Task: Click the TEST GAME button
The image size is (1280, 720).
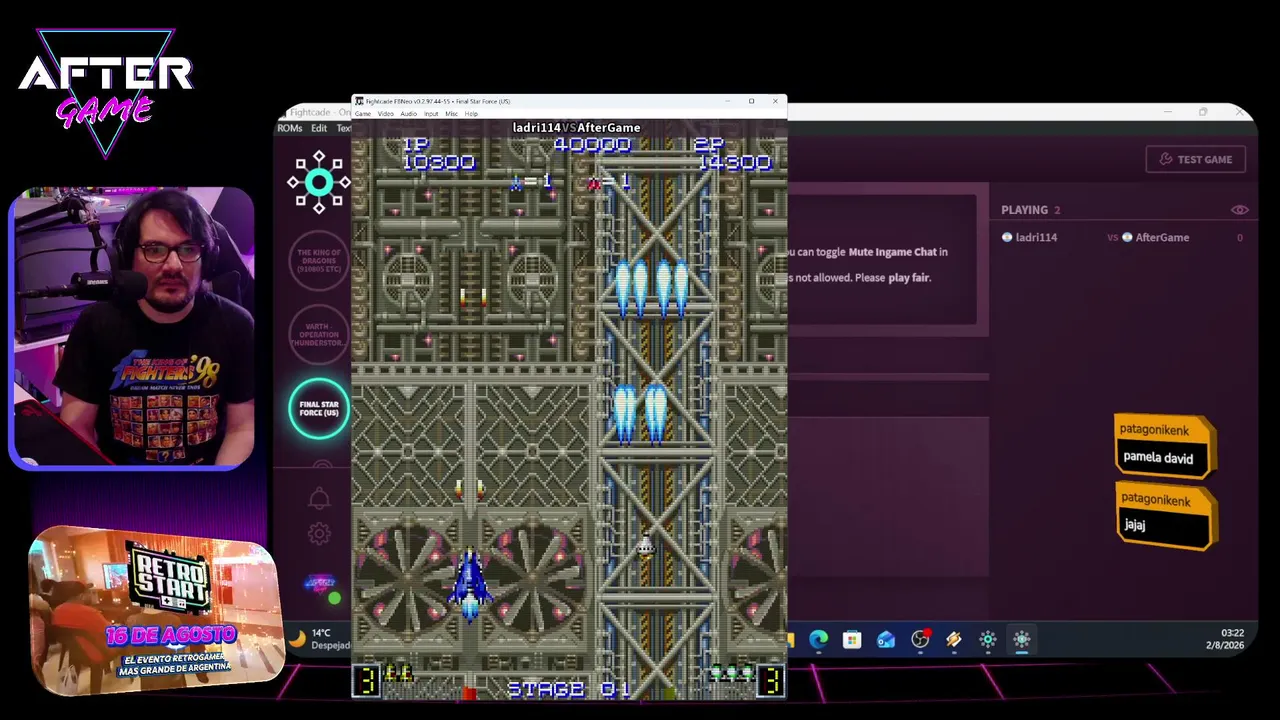Action: tap(1196, 160)
